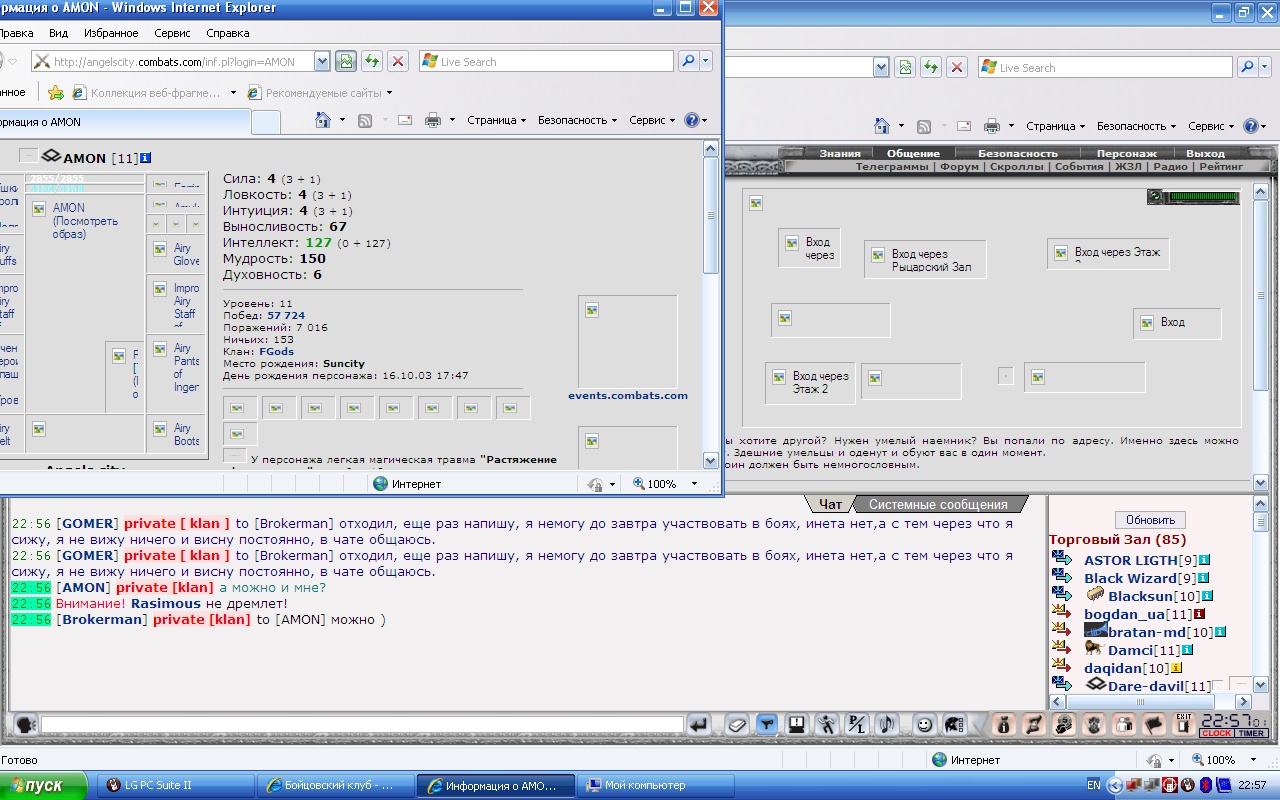Click the refresh button in front window address bar
Screen dimensions: 1280x800
(x=372, y=61)
